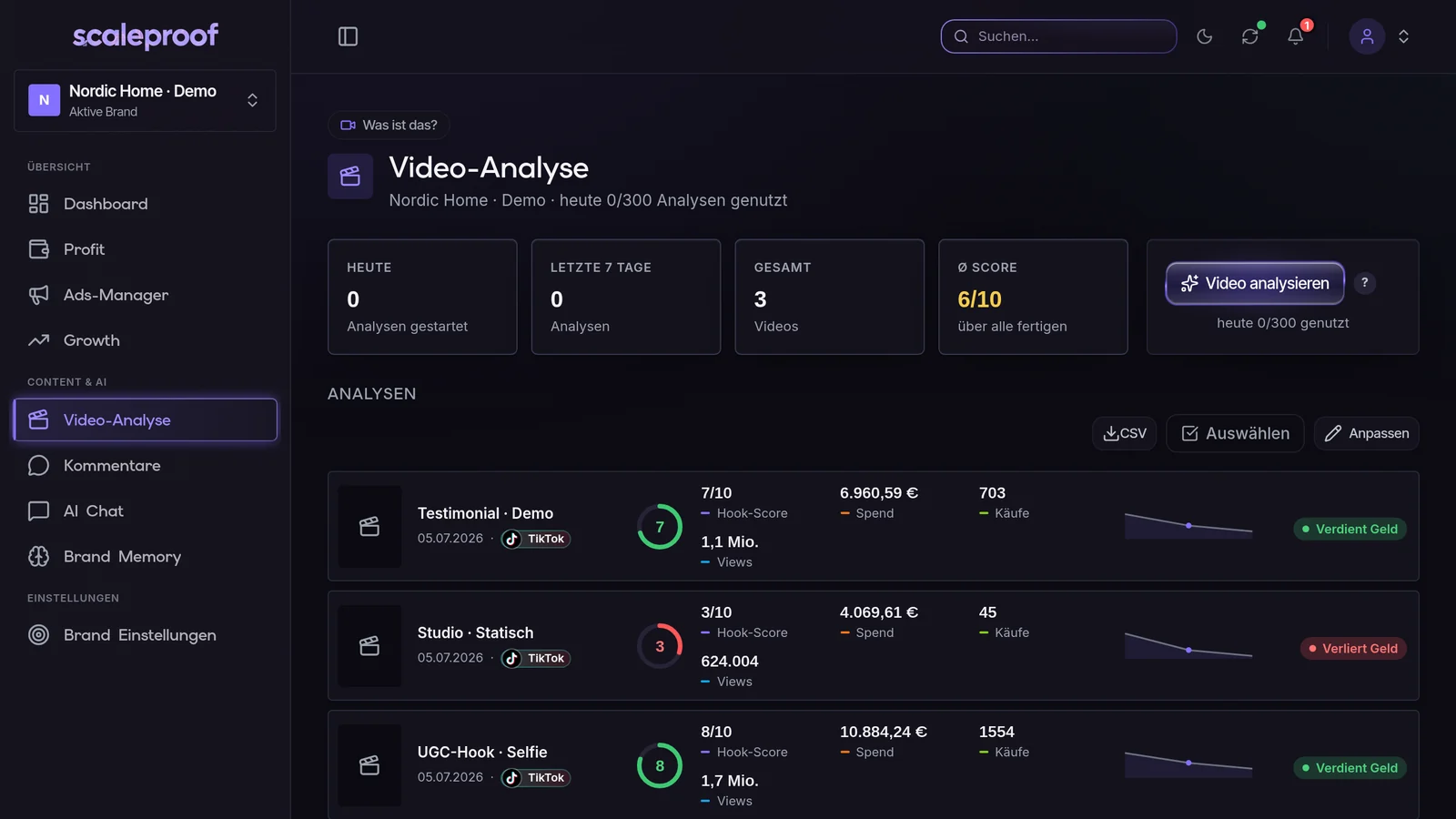Click the sync refresh icon

(x=1249, y=36)
